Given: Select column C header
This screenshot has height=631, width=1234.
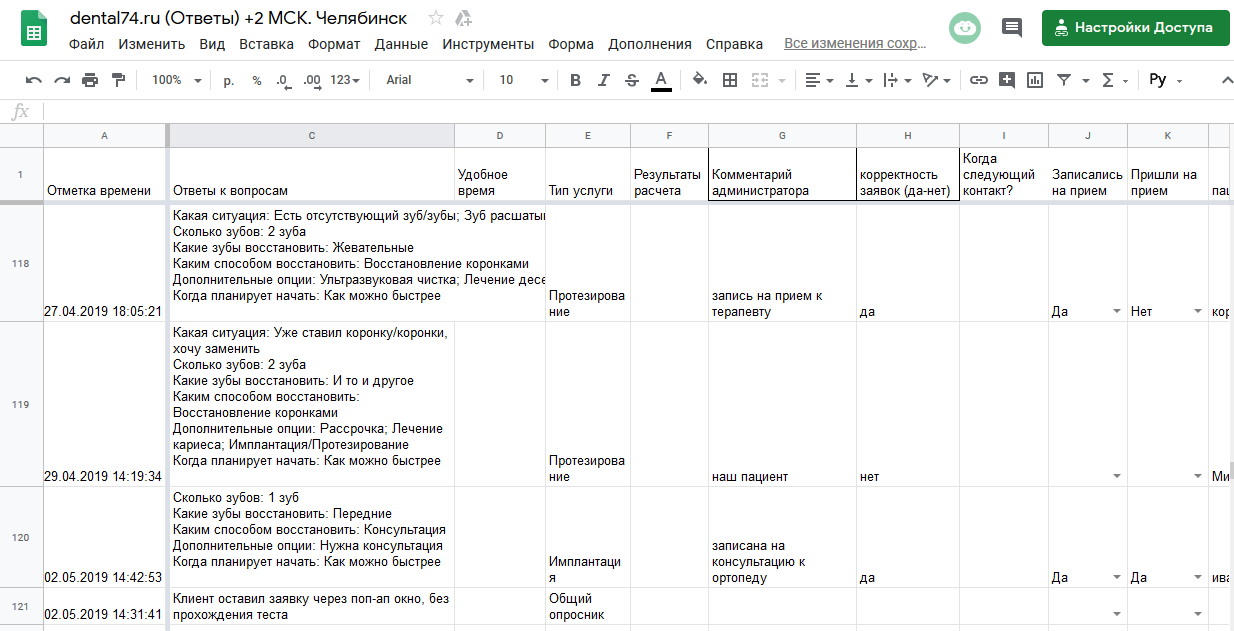Looking at the screenshot, I should pos(311,135).
